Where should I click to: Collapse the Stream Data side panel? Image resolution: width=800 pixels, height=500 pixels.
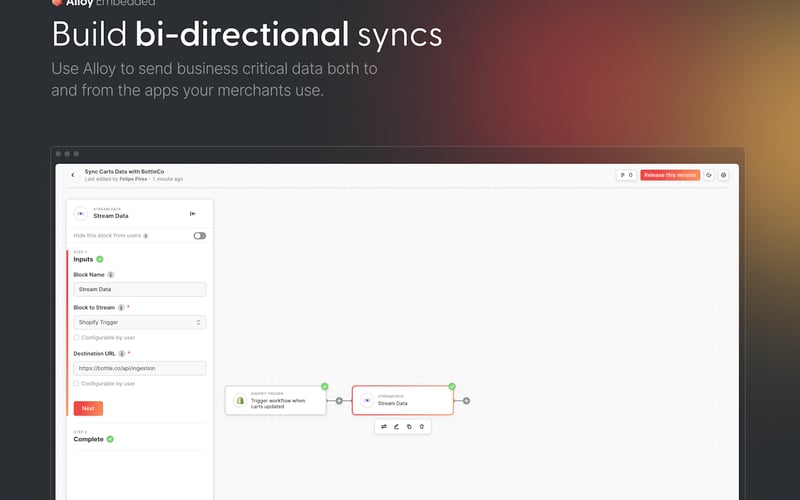click(x=192, y=214)
